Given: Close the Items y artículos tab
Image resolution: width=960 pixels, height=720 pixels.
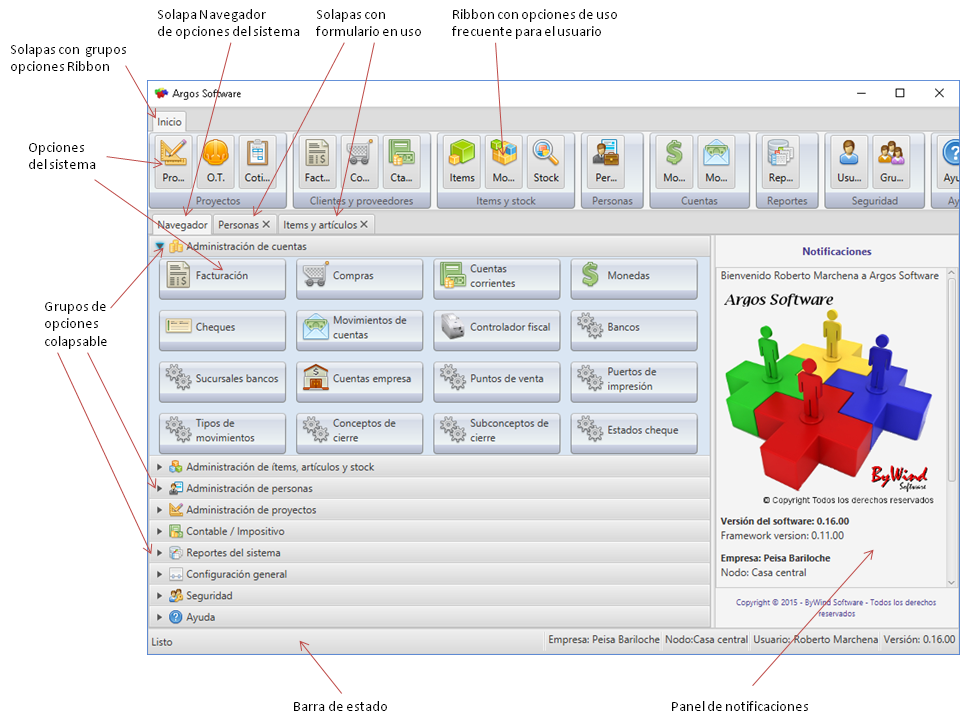Looking at the screenshot, I should coord(364,225).
